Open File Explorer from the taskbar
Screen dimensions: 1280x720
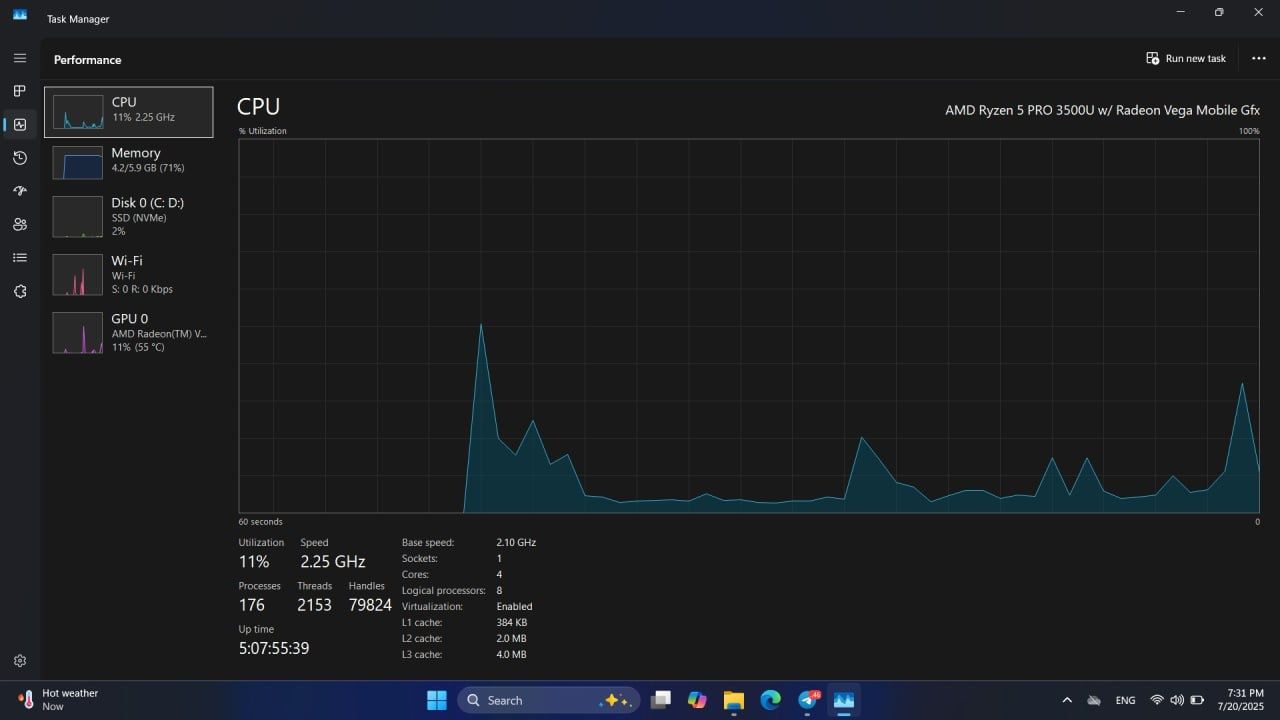tap(734, 700)
